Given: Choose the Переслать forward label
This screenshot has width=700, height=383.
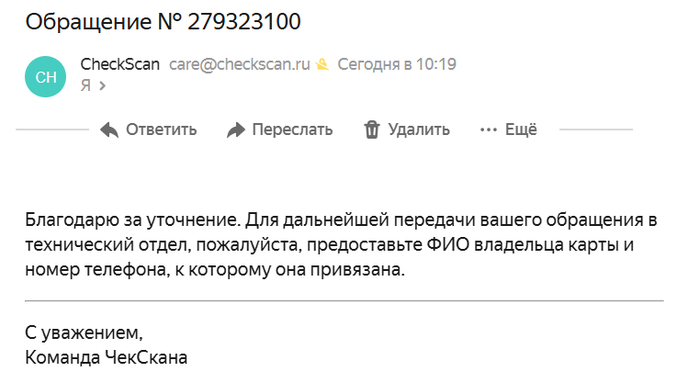Looking at the screenshot, I should point(292,129).
